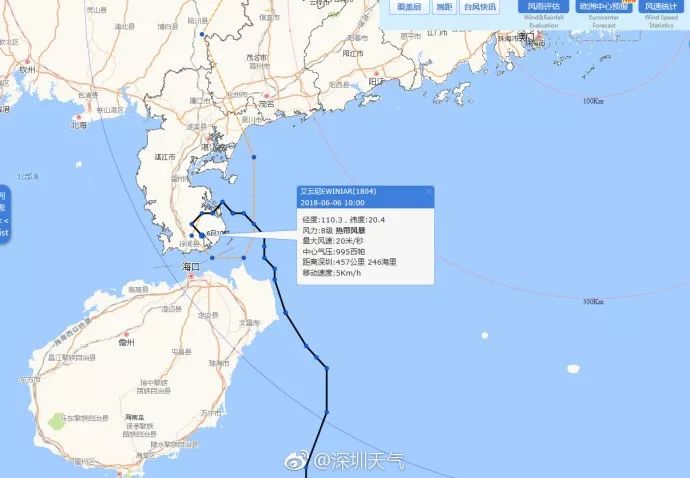Open the 台风快讯 typhoon news panel
Viewport: 690px width, 478px height.
[x=479, y=7]
